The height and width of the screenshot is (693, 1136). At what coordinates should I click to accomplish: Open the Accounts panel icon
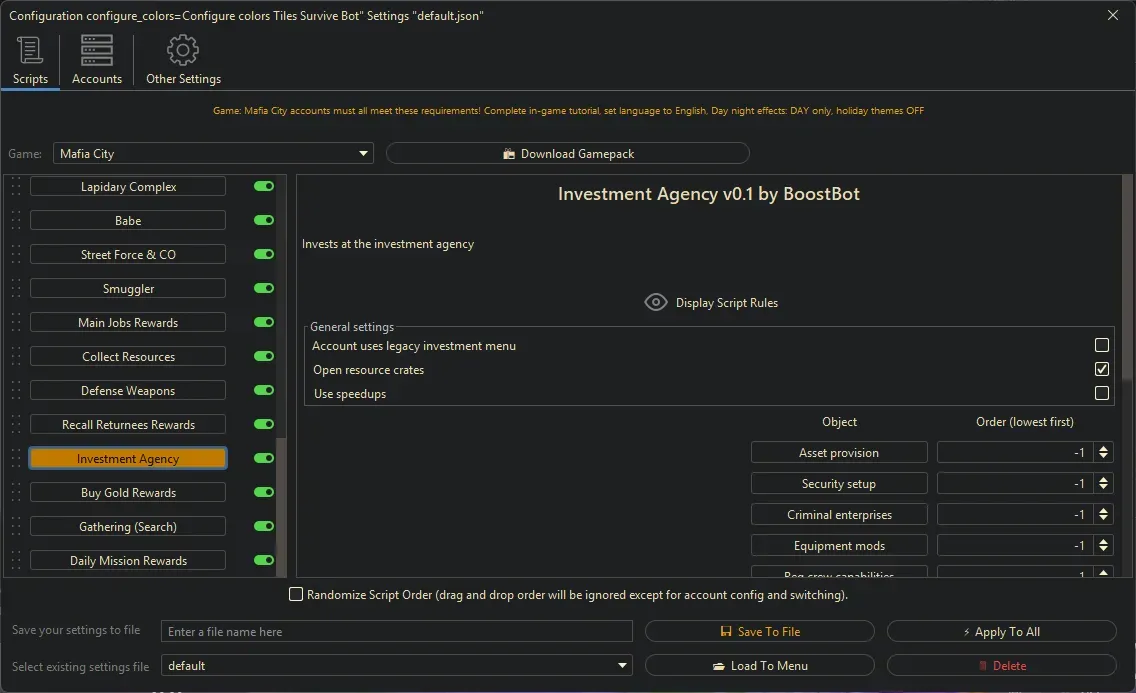[96, 49]
